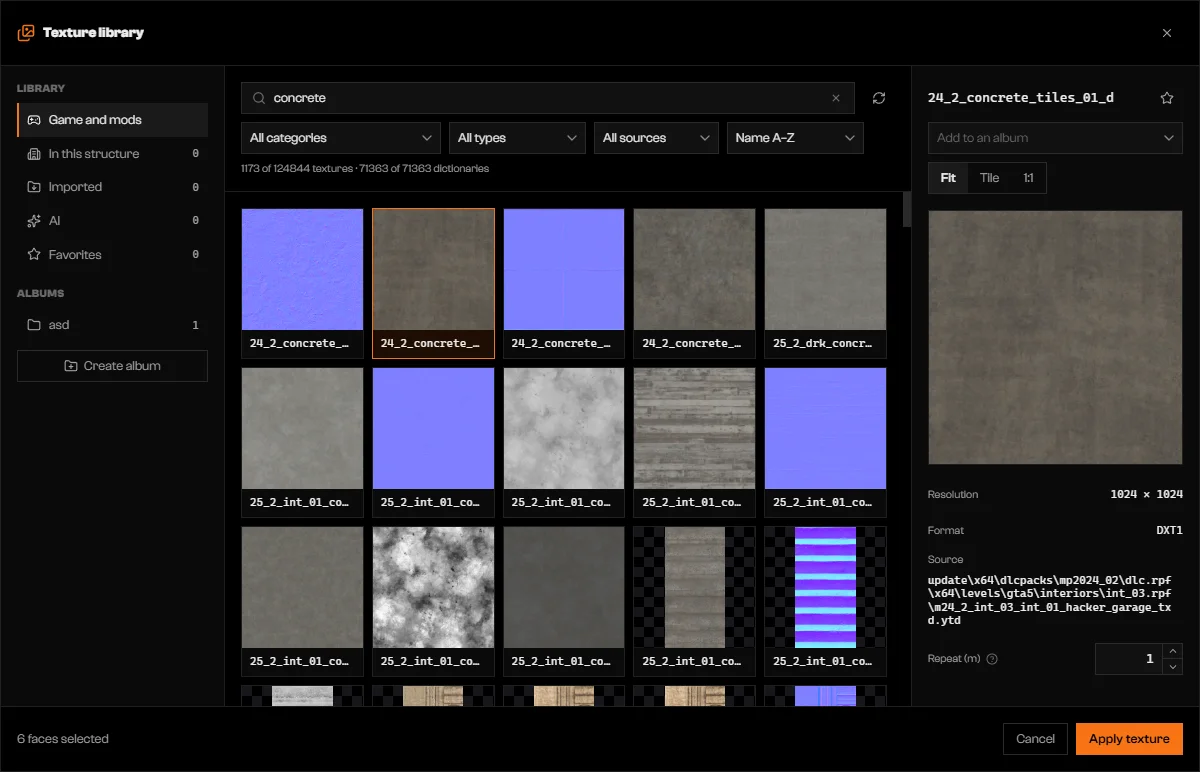The image size is (1200, 772).
Task: Favorite the texture with star icon
Action: point(1166,98)
